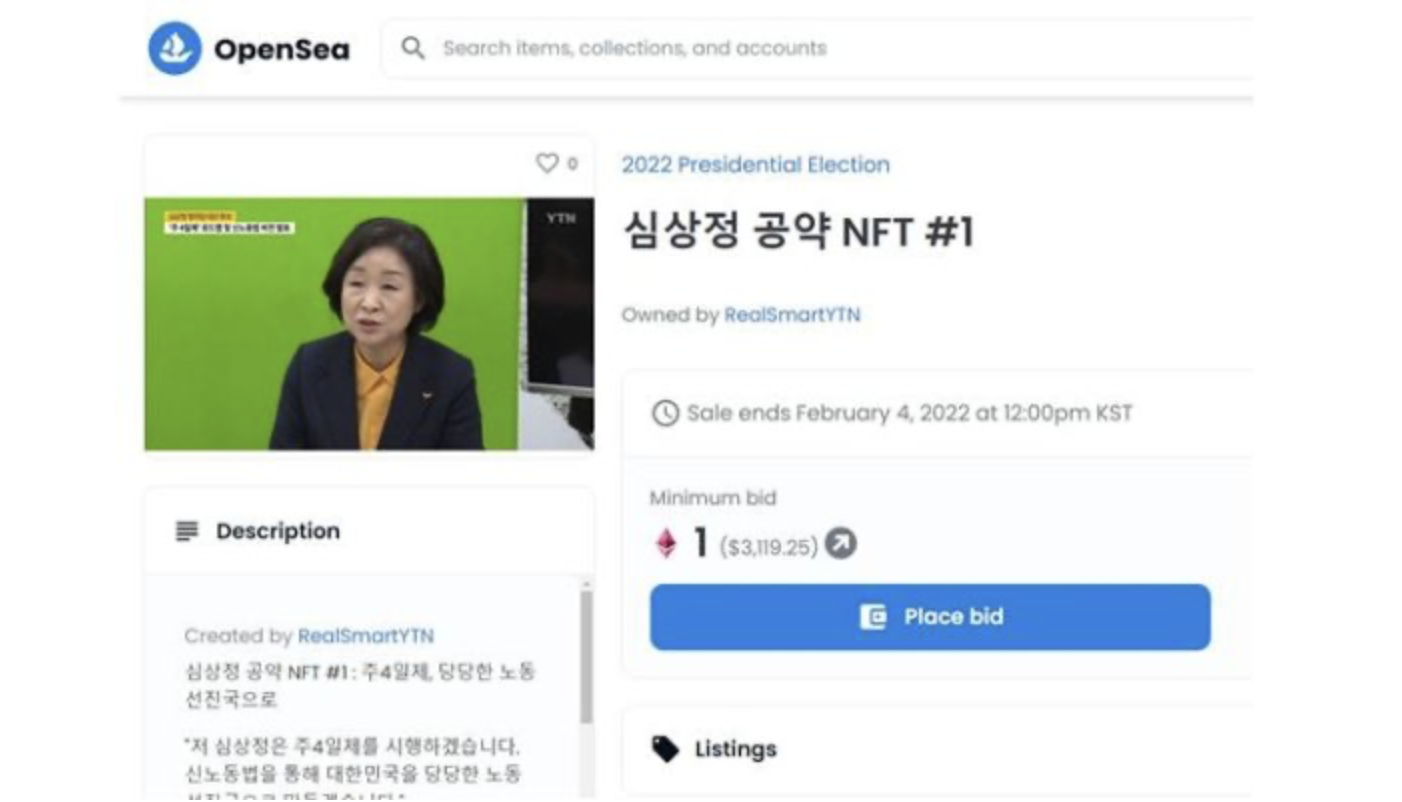Select quote line 저 심상정은 주4일제를 시행하겠습니다
1402x802 pixels.
[x=353, y=747]
